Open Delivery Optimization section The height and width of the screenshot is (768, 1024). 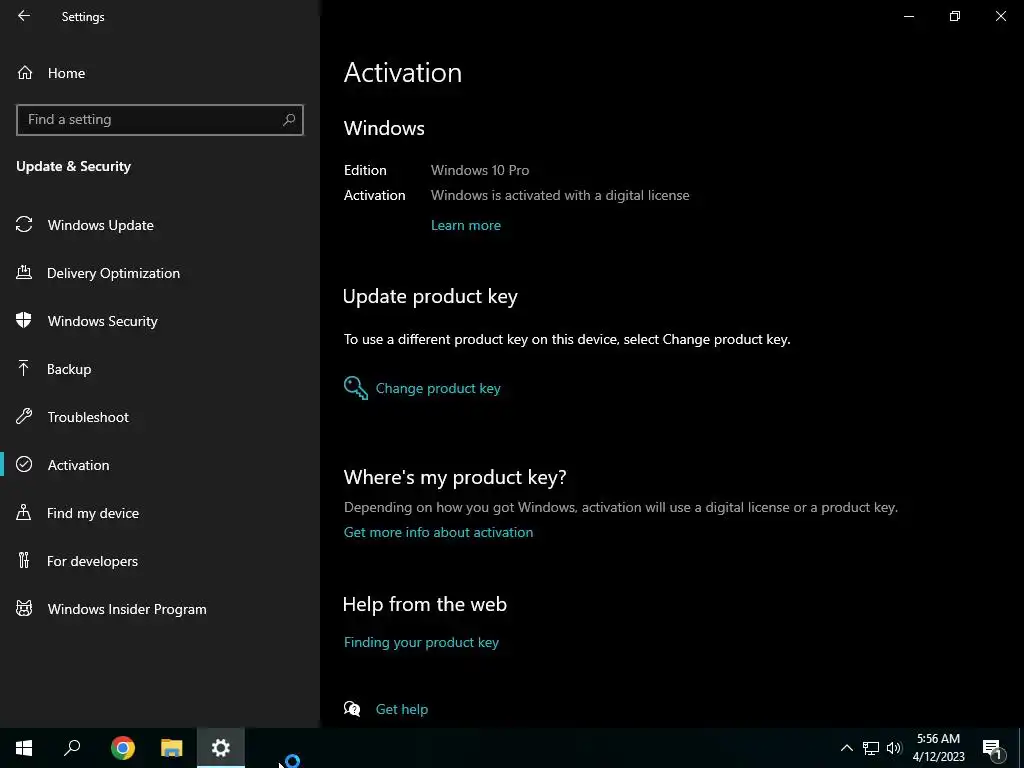point(160,273)
